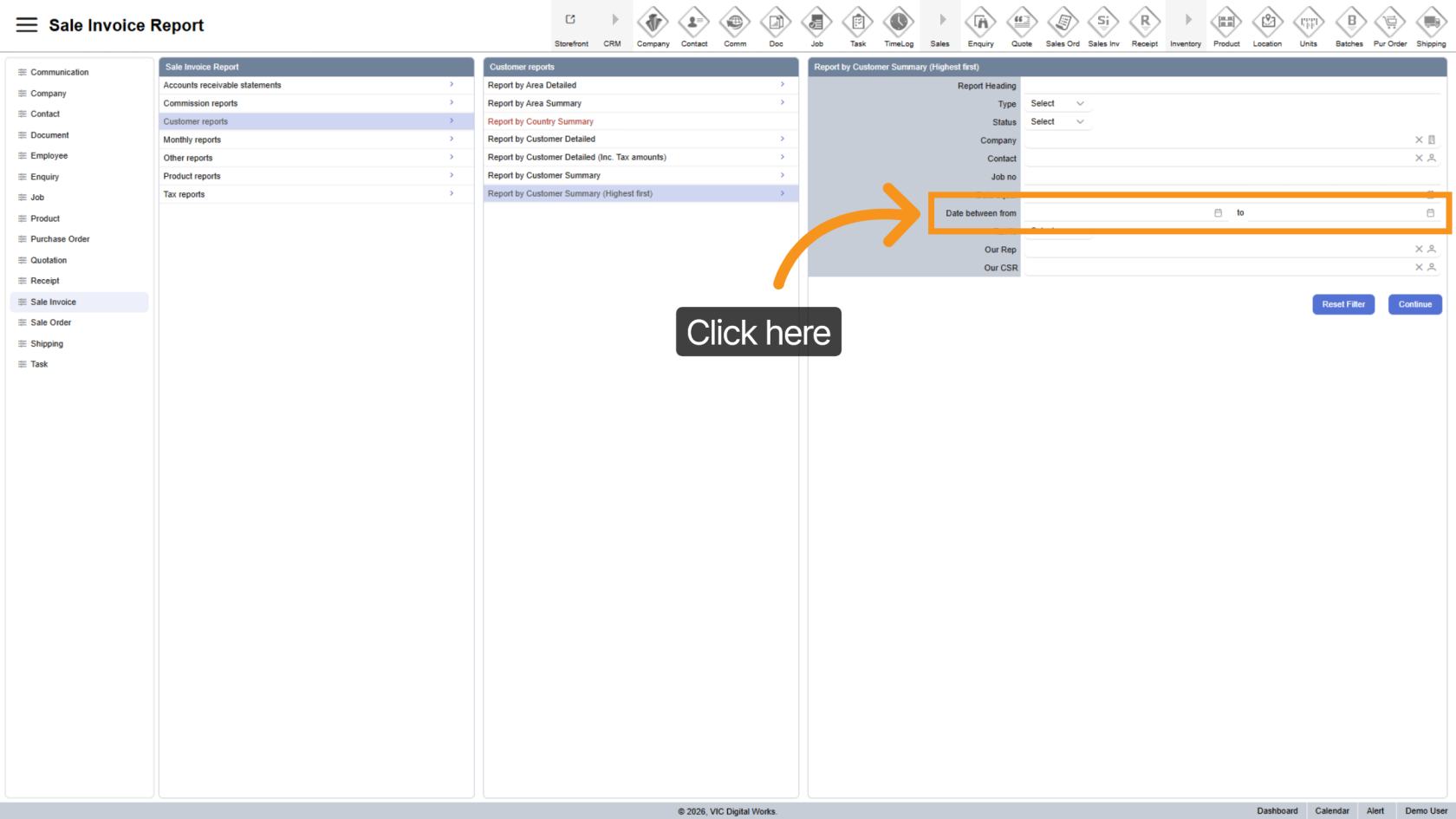Select Sale Order in the sidebar
1456x819 pixels.
coord(51,322)
